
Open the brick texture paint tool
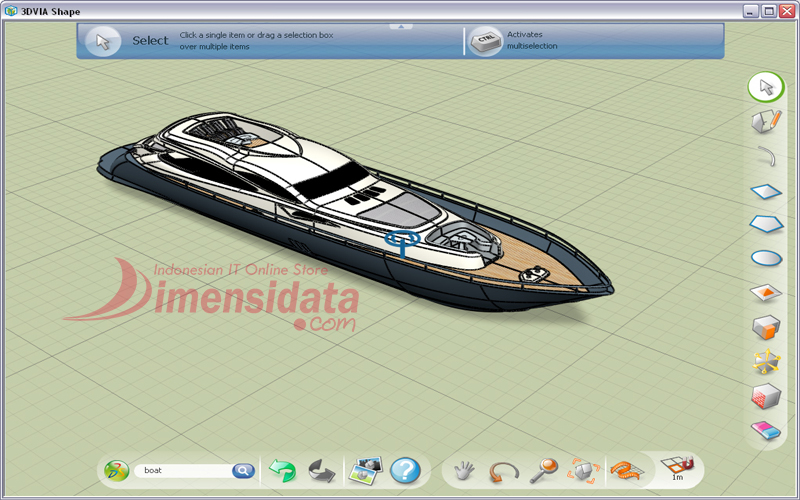pyautogui.click(x=766, y=396)
